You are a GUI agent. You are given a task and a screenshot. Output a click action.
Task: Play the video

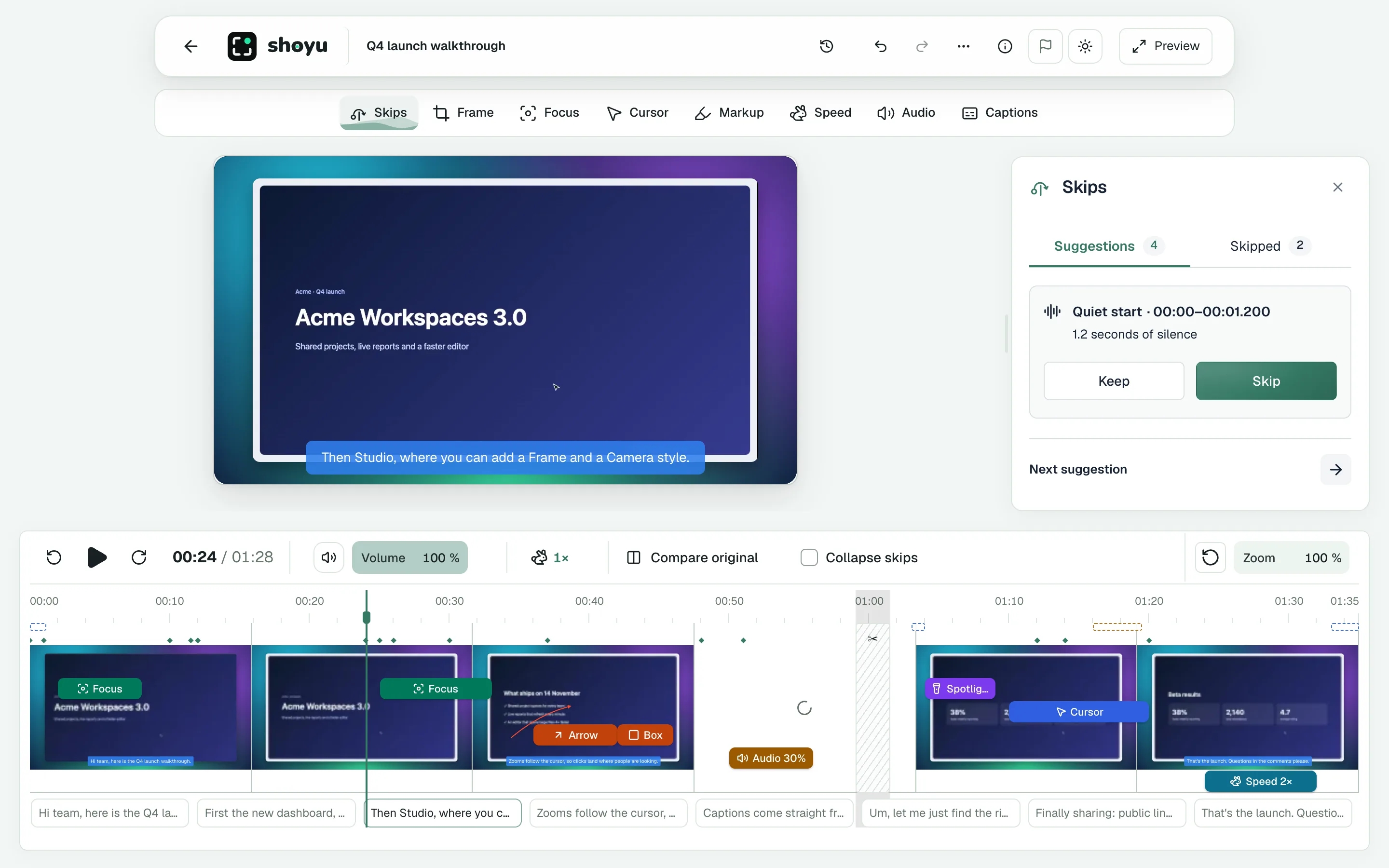click(x=96, y=557)
